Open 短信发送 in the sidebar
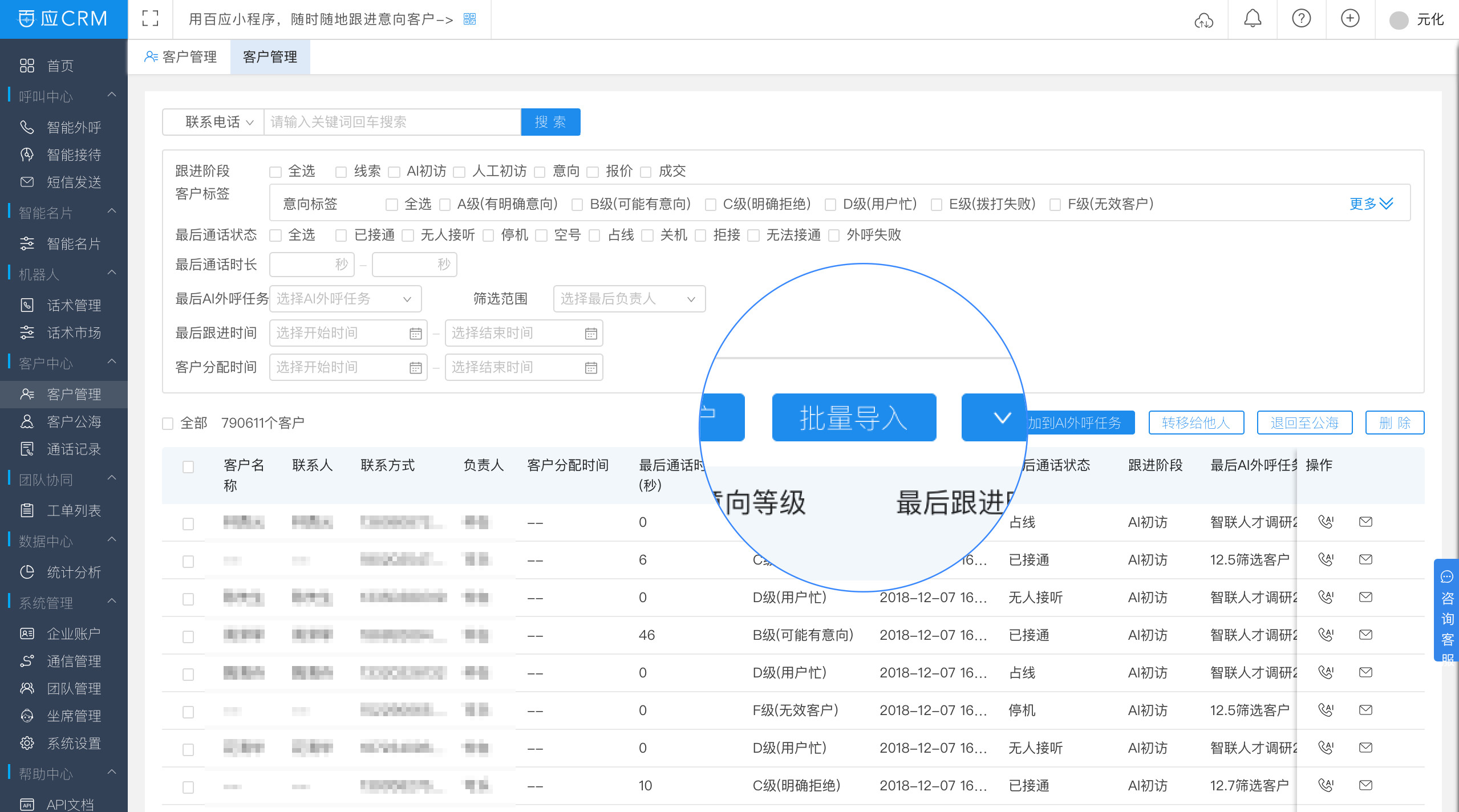This screenshot has height=812, width=1459. [x=74, y=182]
